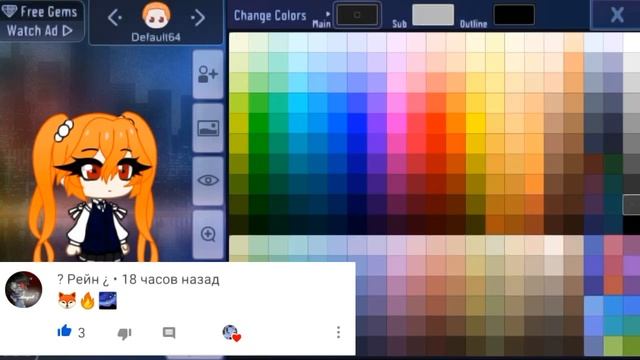The width and height of the screenshot is (640, 360).
Task: Click the 'Change Colors' title text
Action: [x=270, y=16]
